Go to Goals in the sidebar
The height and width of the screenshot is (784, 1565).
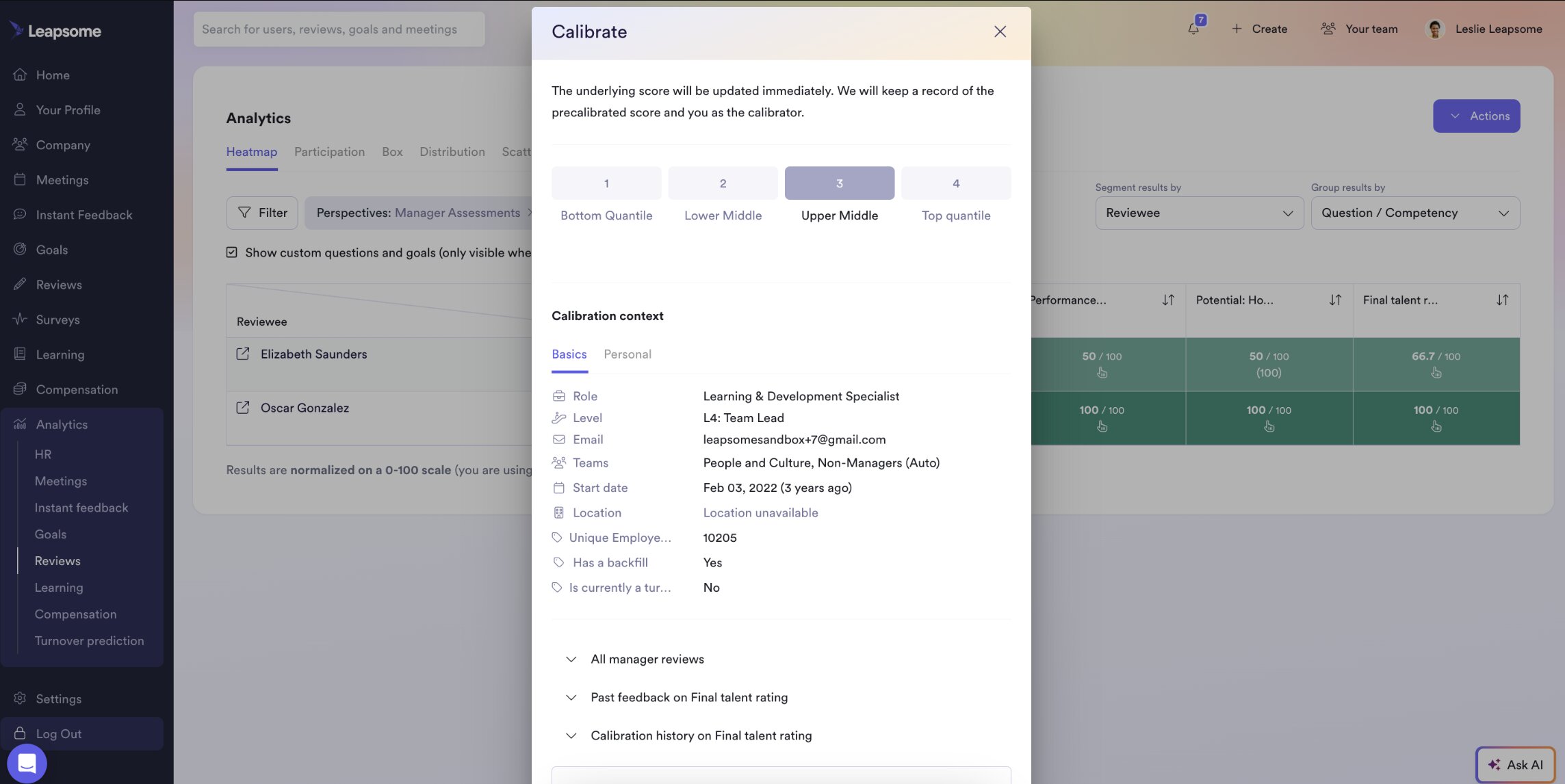[x=51, y=250]
